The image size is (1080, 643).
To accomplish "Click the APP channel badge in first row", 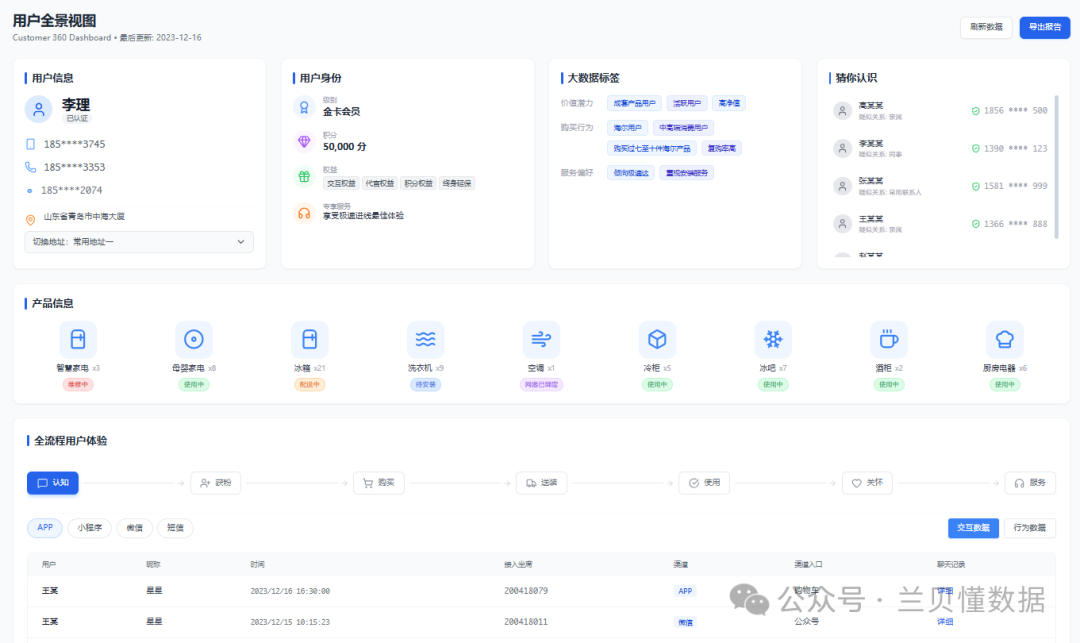I will point(685,591).
